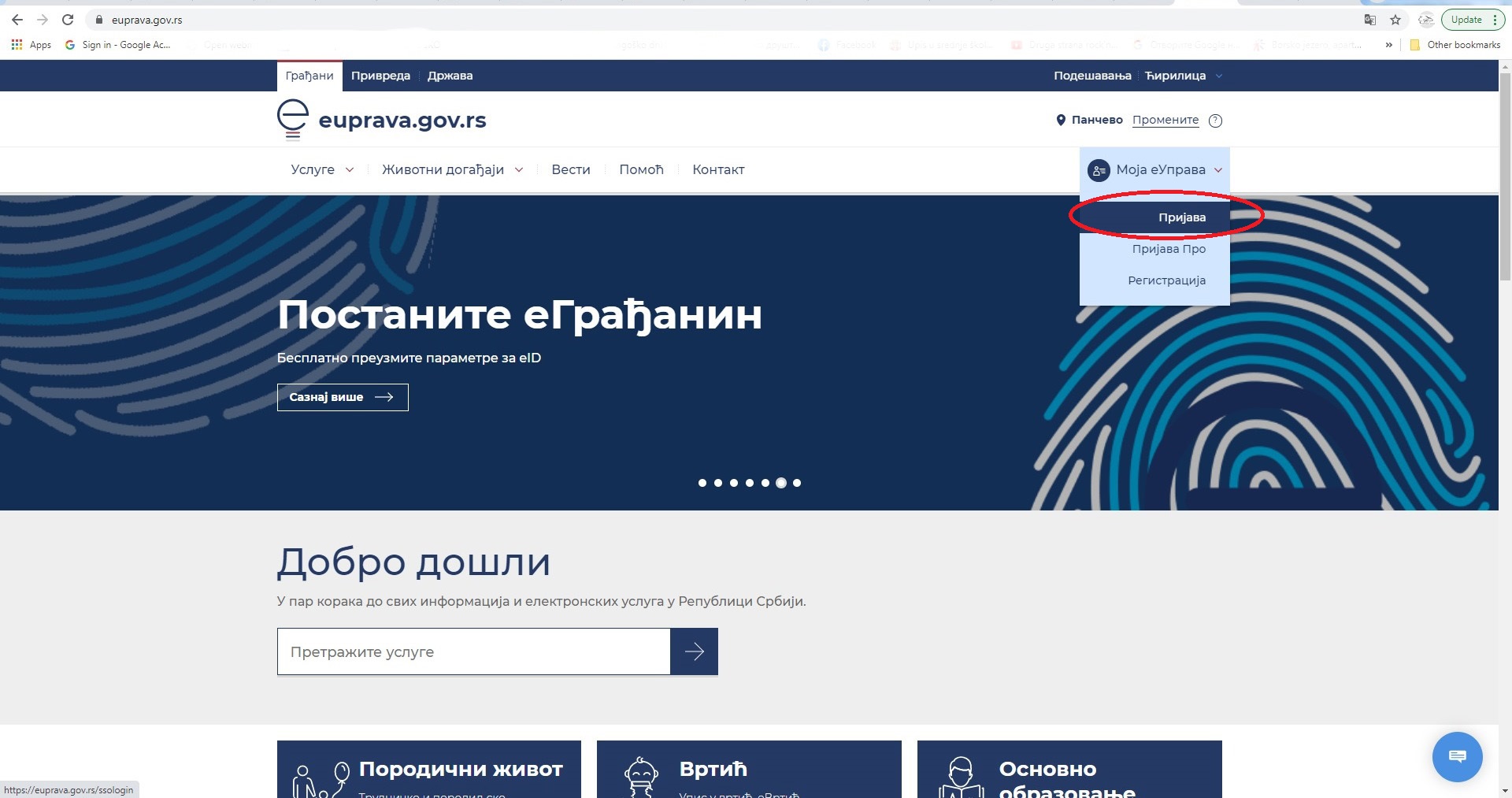Click the help question mark icon
Image resolution: width=1512 pixels, height=798 pixels.
[1215, 121]
